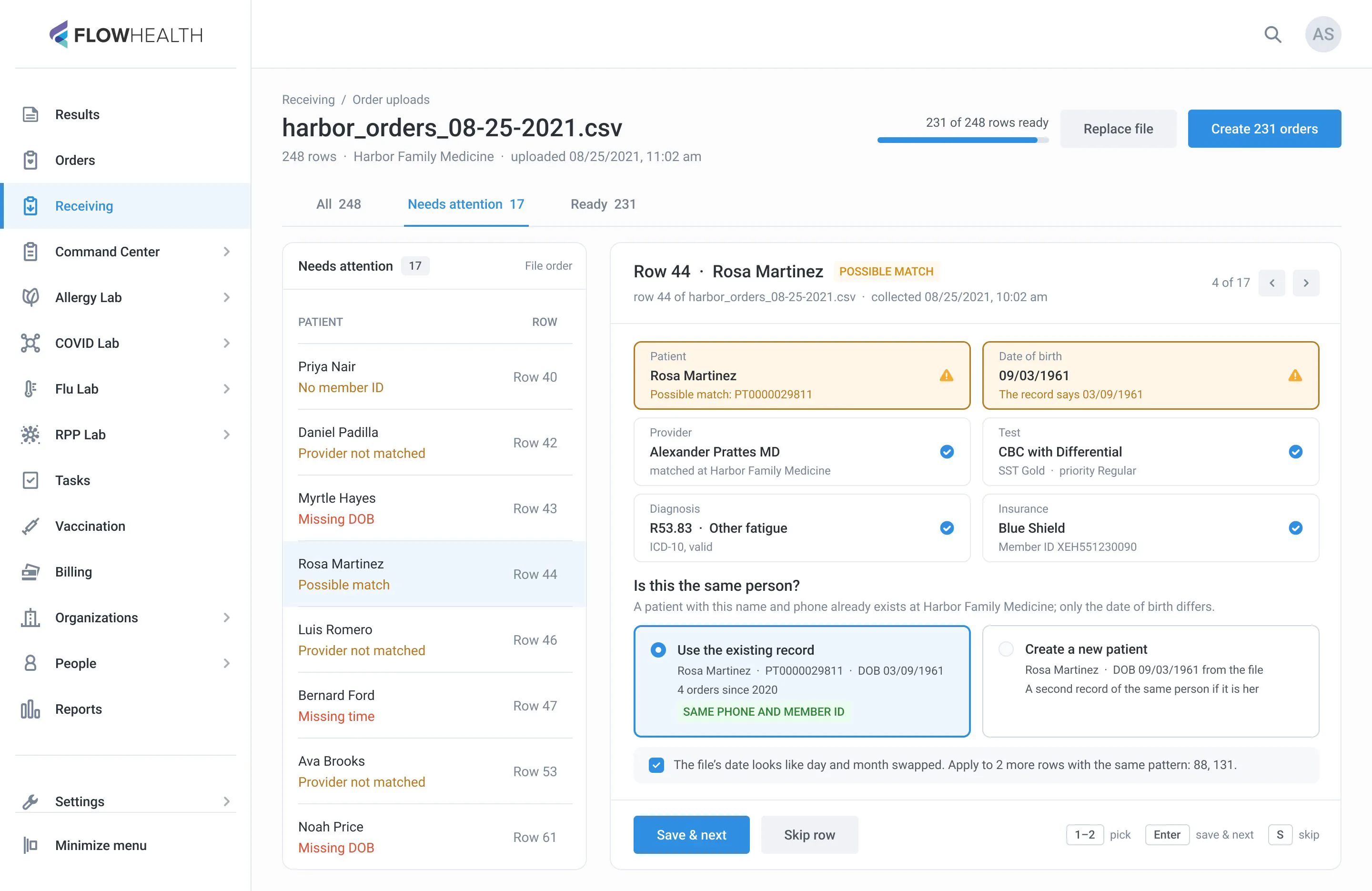This screenshot has width=1372, height=891.
Task: Select the Myrtle Hayes Row 43 entry
Action: tap(434, 508)
